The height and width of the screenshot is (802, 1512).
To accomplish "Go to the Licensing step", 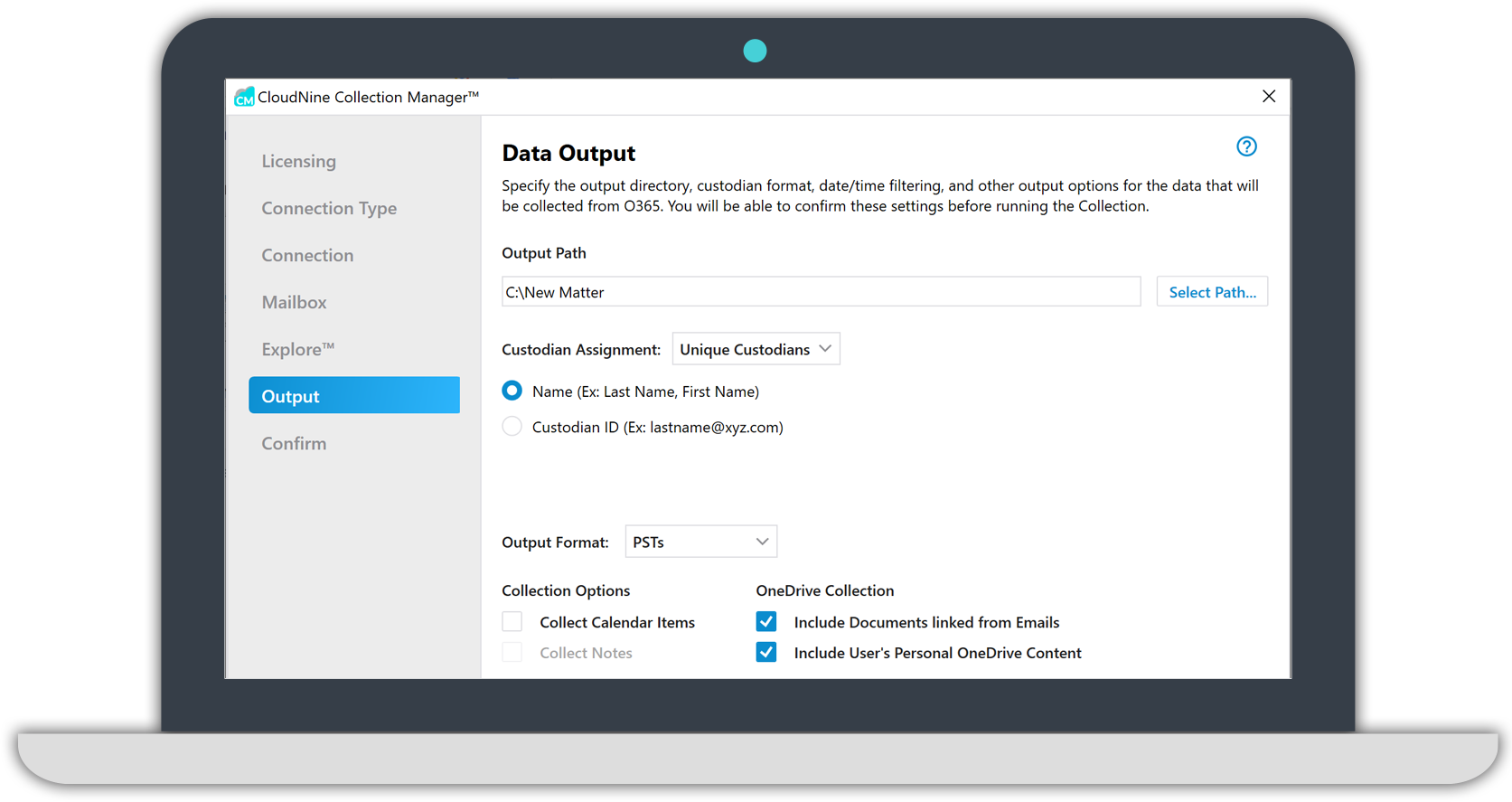I will pyautogui.click(x=298, y=161).
